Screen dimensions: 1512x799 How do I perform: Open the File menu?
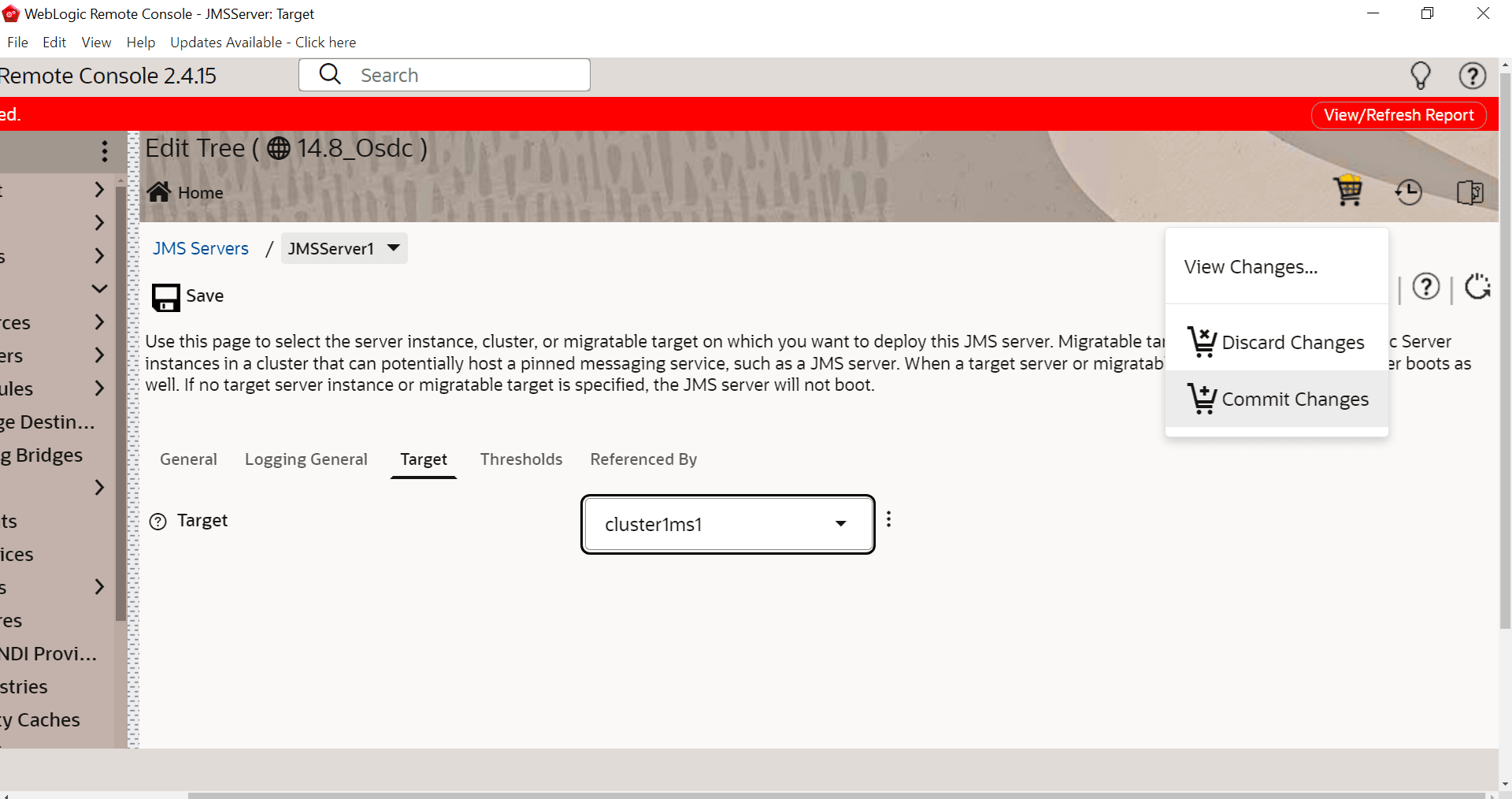pos(17,43)
